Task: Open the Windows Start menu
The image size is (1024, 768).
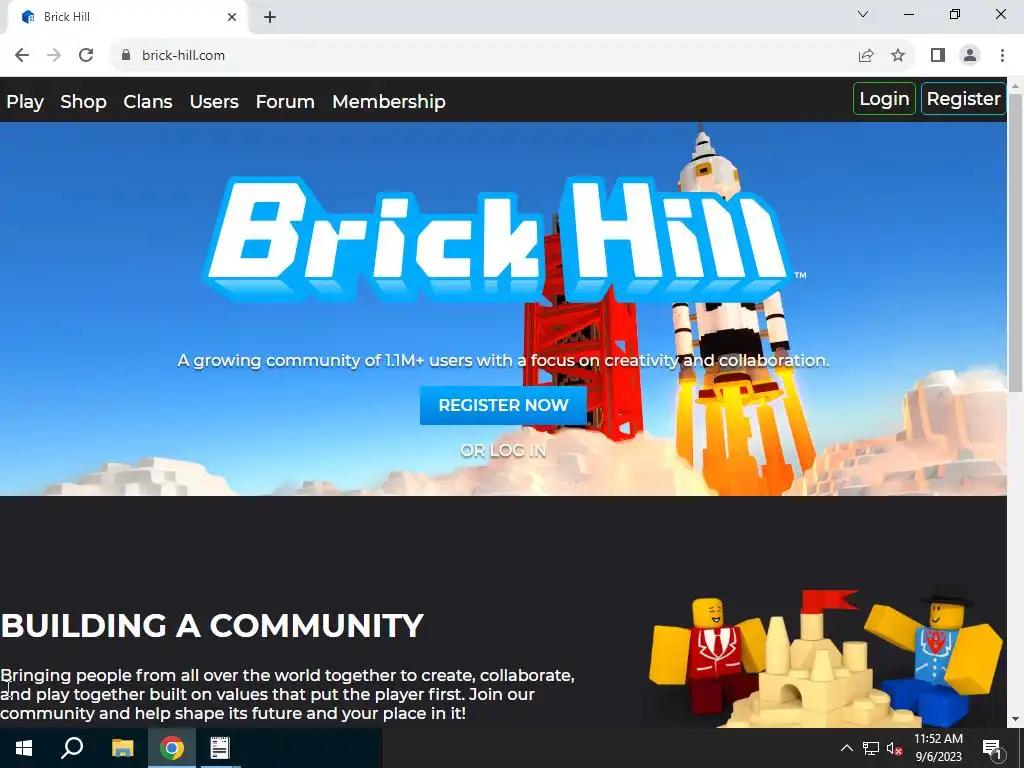Action: (24, 748)
